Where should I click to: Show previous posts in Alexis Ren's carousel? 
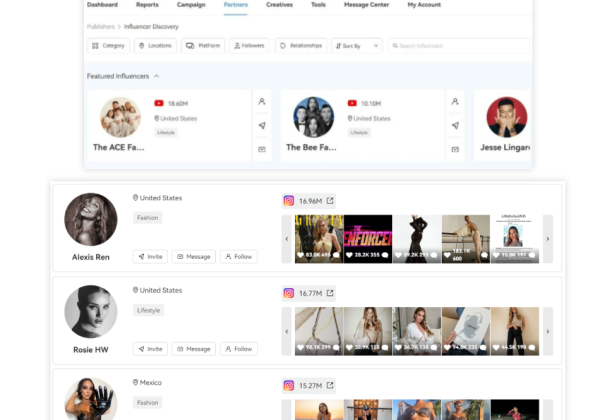click(x=287, y=239)
